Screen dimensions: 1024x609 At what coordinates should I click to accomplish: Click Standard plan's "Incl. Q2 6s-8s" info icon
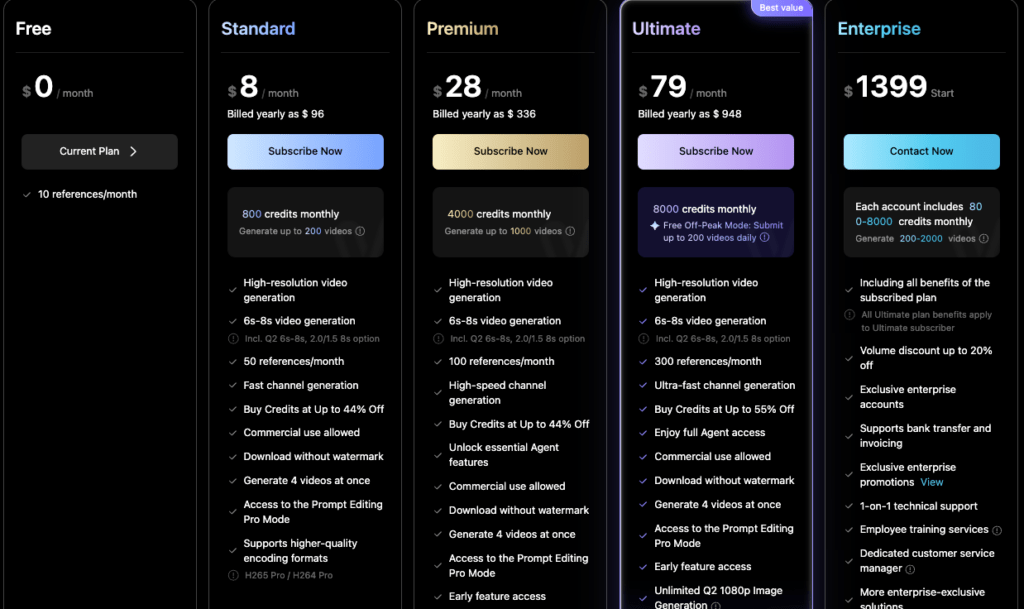tap(233, 339)
